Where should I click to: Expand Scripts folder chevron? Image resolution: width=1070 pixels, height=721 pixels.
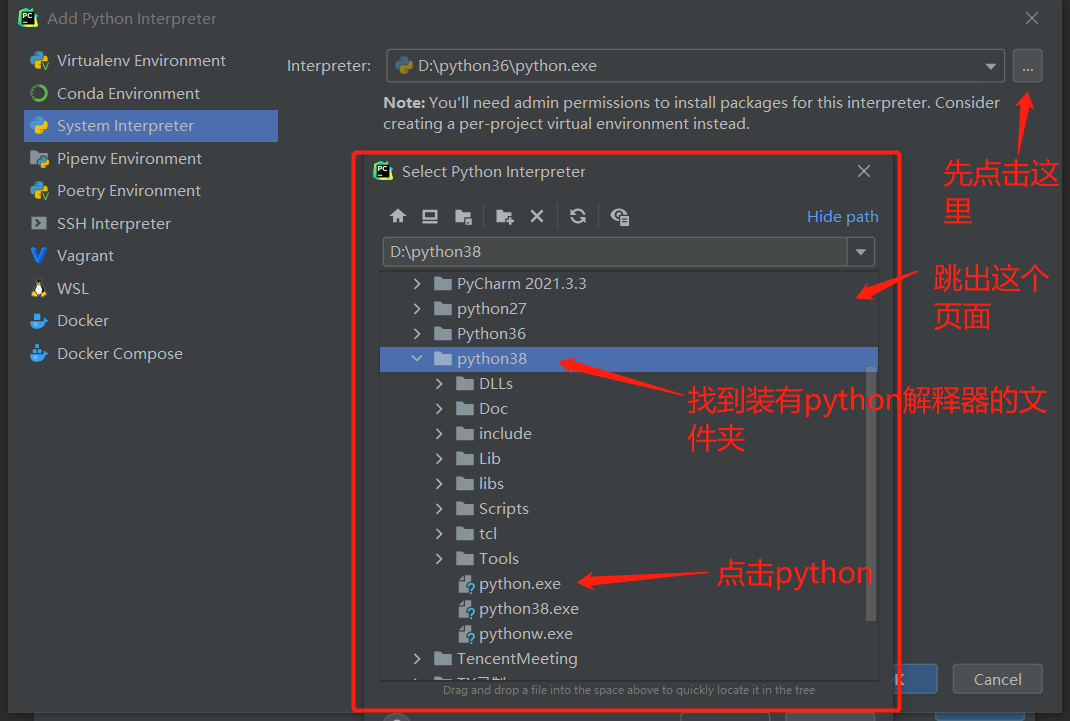(439, 509)
